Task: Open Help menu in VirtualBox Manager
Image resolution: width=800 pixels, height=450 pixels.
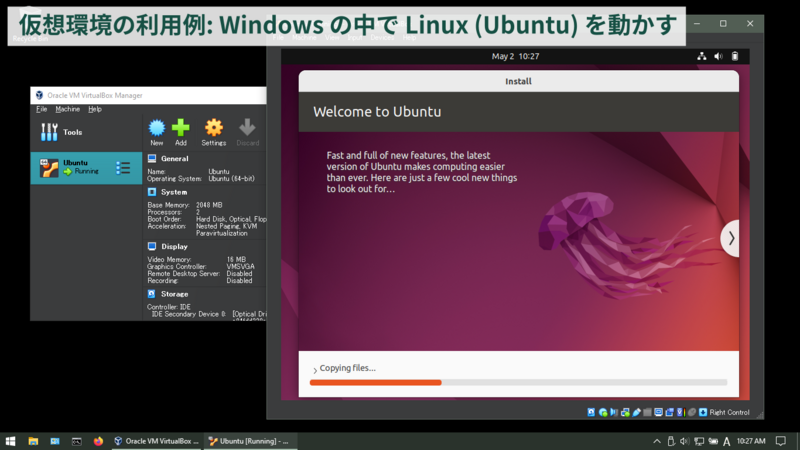Action: tap(95, 109)
